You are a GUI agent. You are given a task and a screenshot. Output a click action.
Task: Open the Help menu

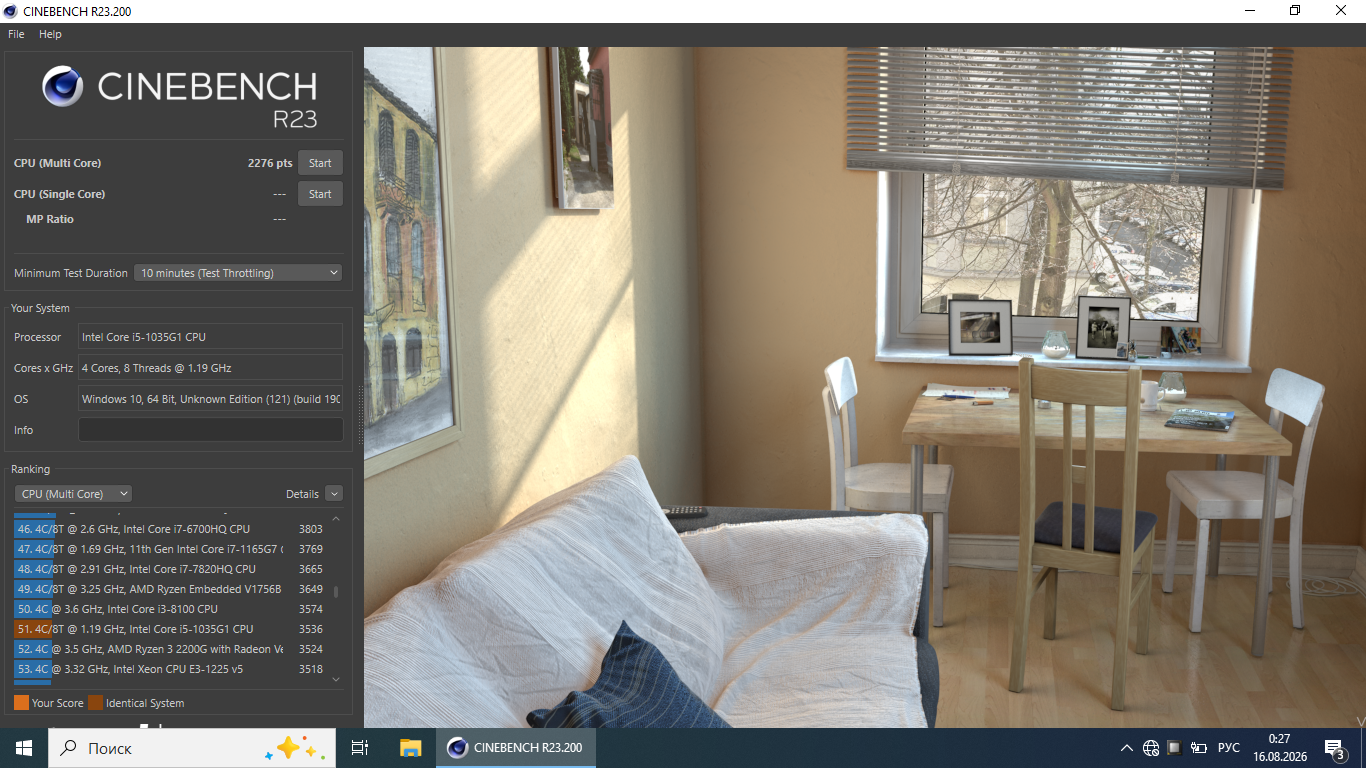point(50,34)
